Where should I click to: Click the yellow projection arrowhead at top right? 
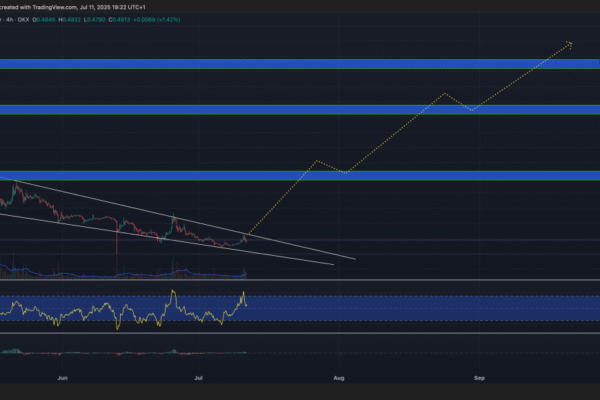pyautogui.click(x=569, y=43)
